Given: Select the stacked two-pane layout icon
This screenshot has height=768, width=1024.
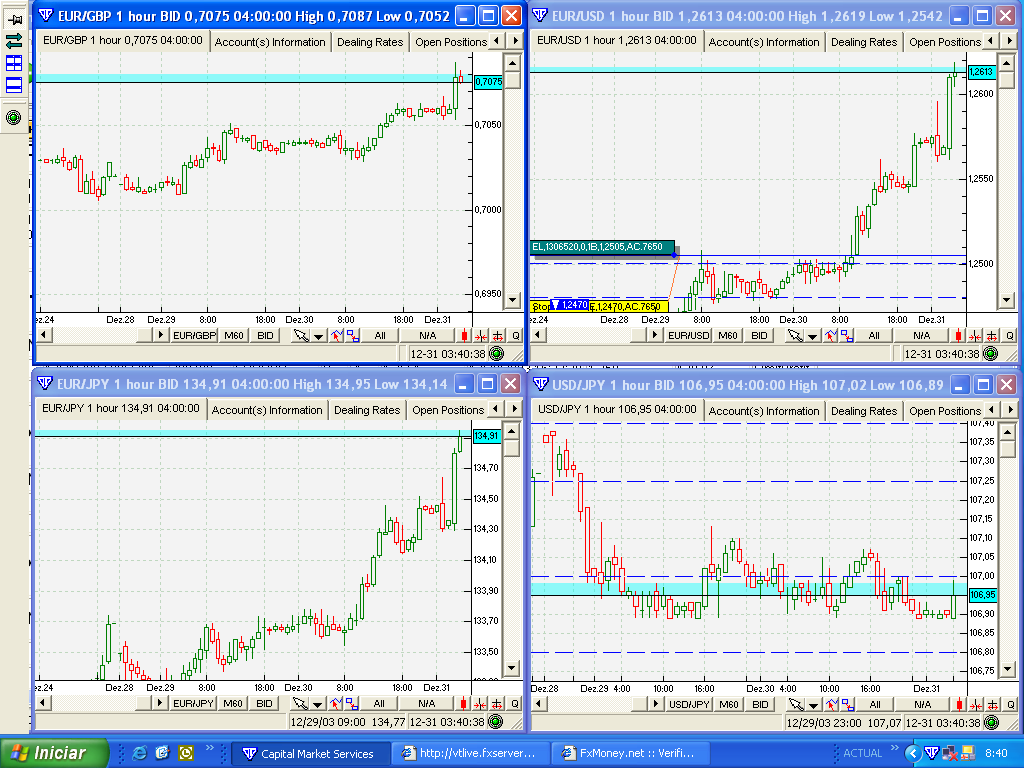Looking at the screenshot, I should [14, 85].
